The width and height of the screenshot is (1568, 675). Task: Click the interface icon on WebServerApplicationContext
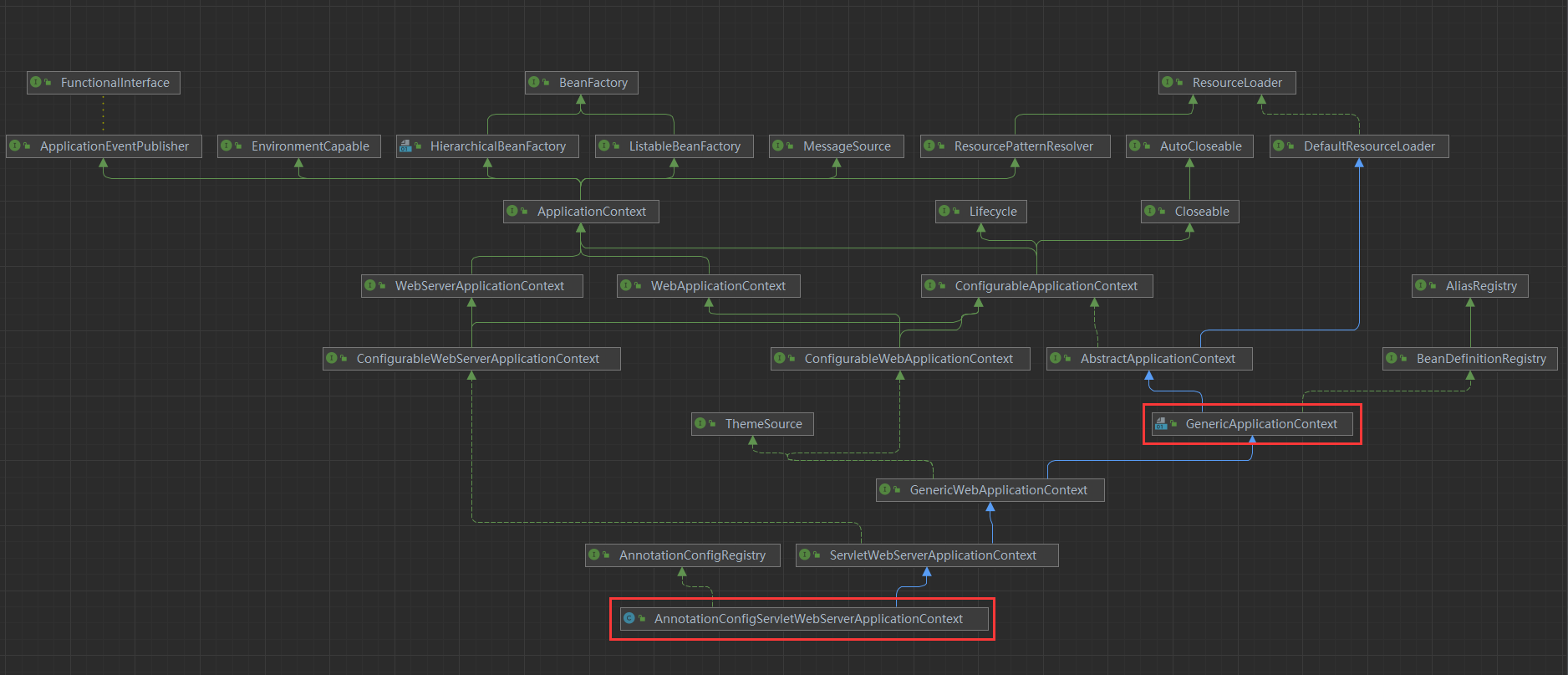pyautogui.click(x=370, y=285)
